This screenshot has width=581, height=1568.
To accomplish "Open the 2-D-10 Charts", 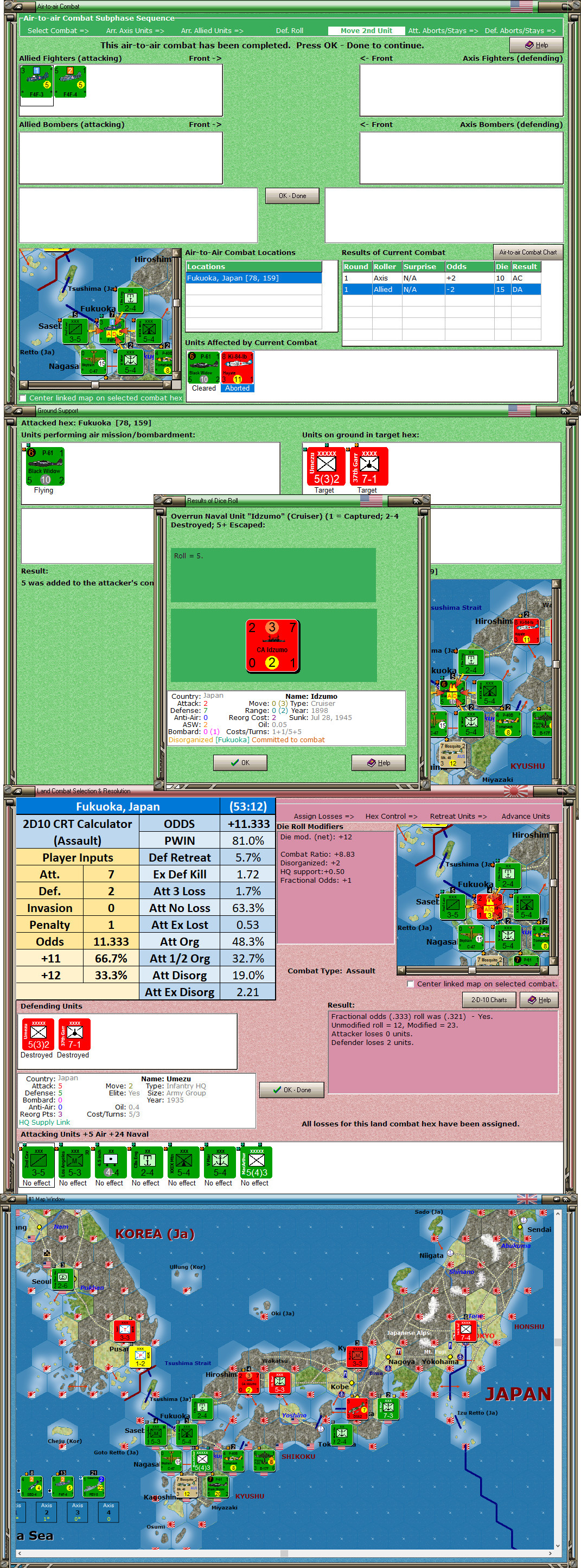I will tap(489, 999).
